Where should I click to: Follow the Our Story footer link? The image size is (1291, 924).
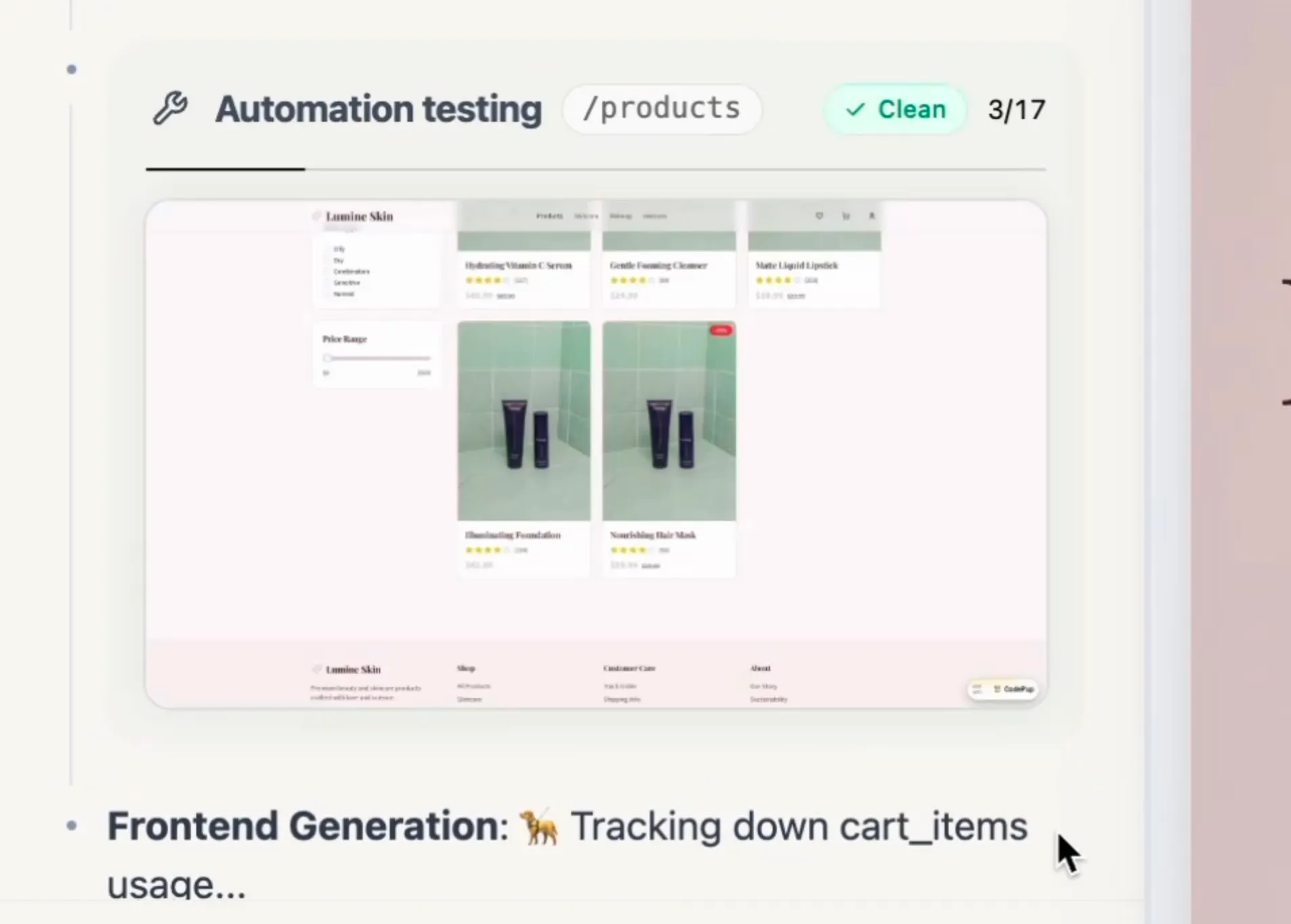pos(763,686)
